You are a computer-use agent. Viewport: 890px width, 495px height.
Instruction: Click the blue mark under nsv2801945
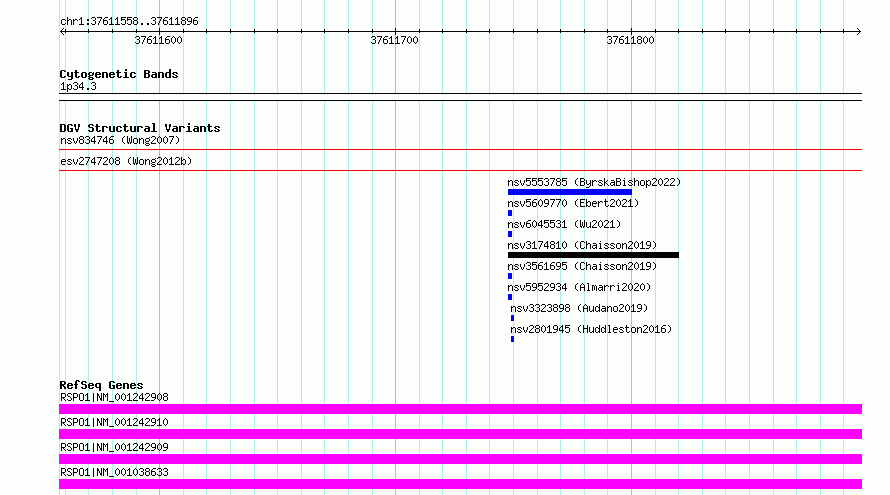(512, 339)
